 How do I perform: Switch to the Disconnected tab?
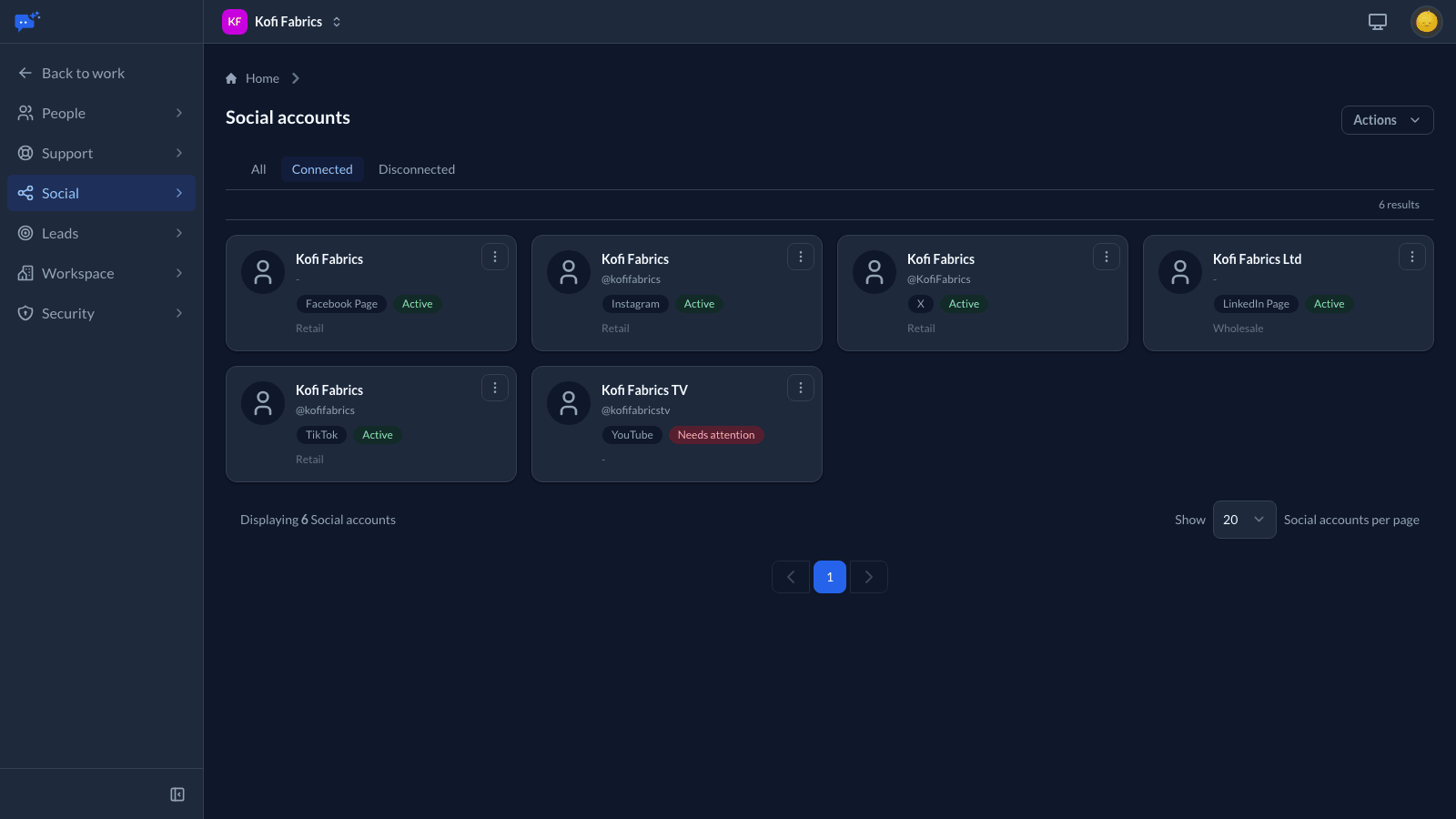(417, 169)
